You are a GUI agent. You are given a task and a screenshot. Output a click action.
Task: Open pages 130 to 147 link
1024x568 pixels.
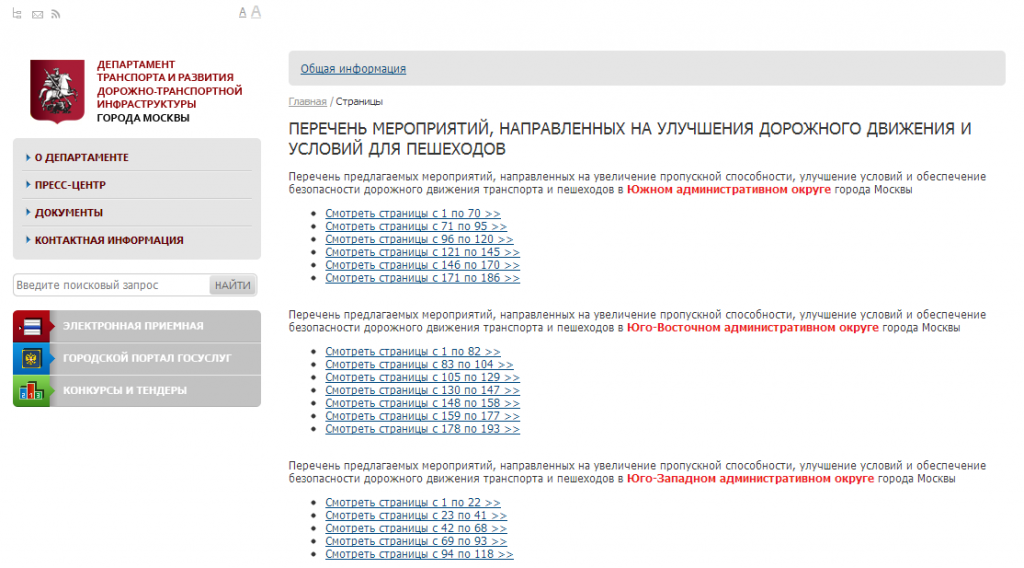click(x=423, y=390)
